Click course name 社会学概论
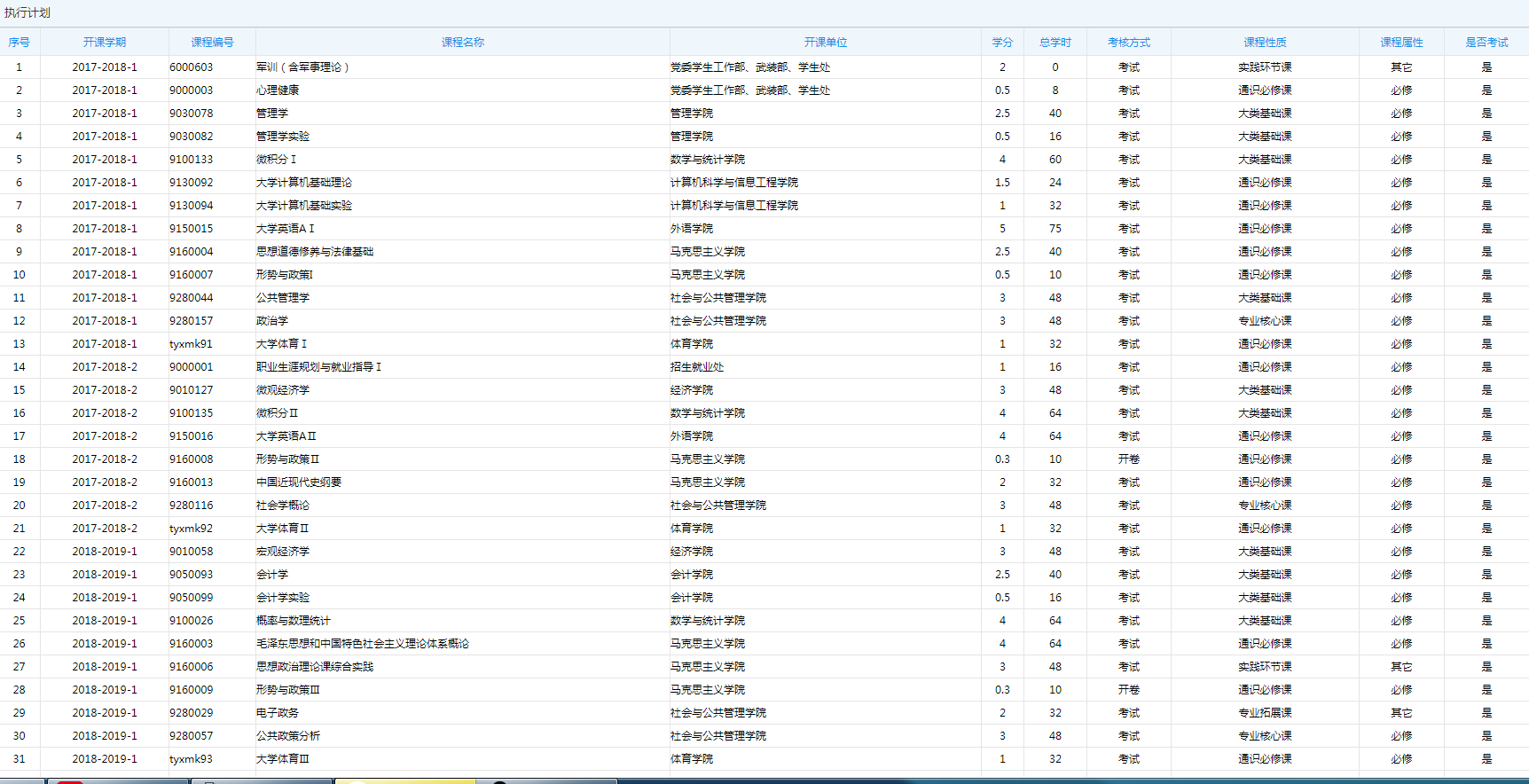The width and height of the screenshot is (1529, 784). (283, 506)
